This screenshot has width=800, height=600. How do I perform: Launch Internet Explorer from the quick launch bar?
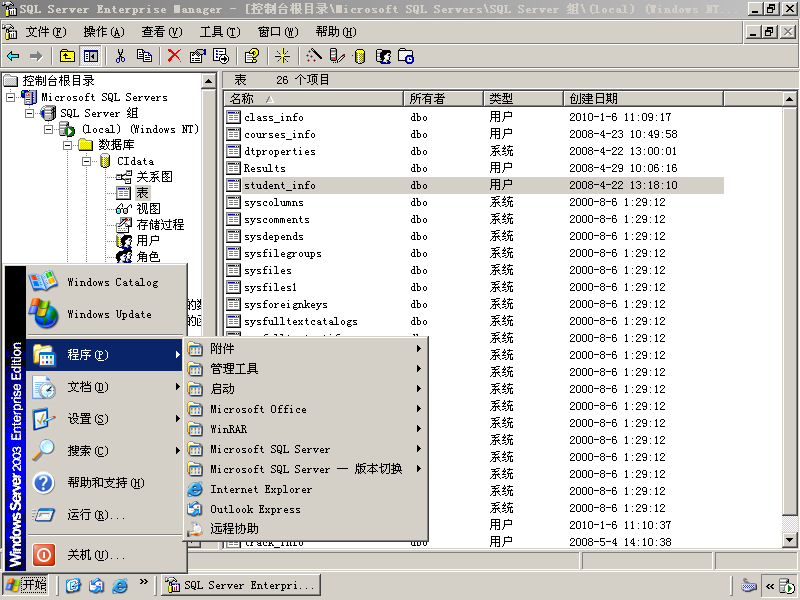pos(120,585)
